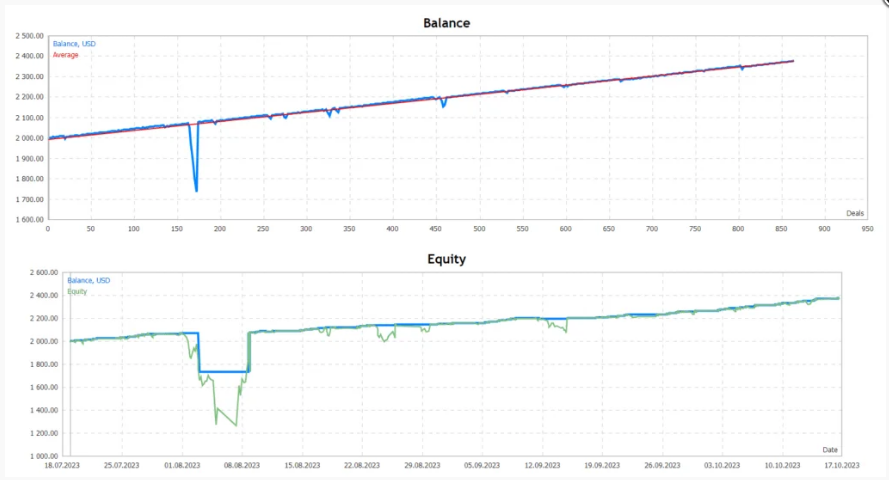
Task: Click "1 600.00" on Balance chart axis
Action: (30, 220)
